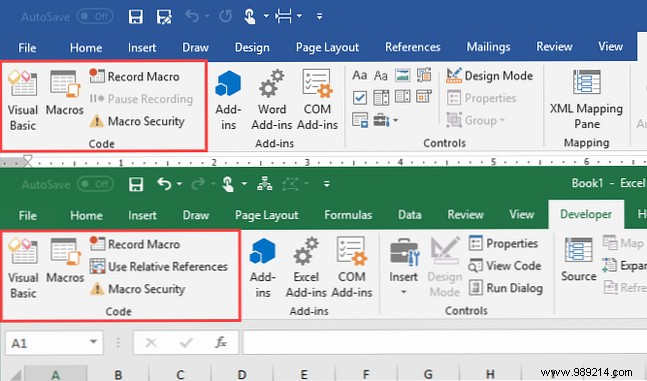Customize Word Quick Access Toolbar
Image resolution: width=647 pixels, height=381 pixels.
coord(319,17)
